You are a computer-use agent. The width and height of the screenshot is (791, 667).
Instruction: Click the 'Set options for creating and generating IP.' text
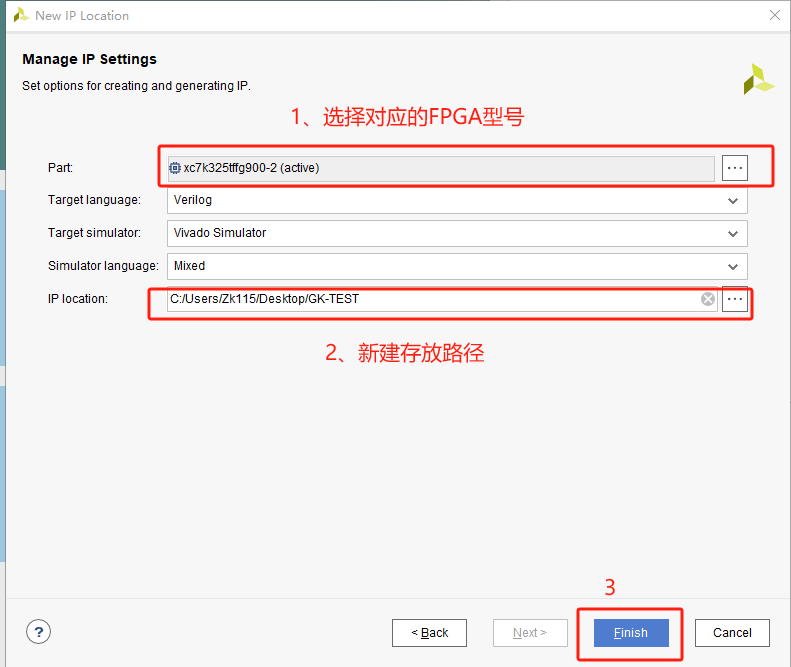(136, 86)
